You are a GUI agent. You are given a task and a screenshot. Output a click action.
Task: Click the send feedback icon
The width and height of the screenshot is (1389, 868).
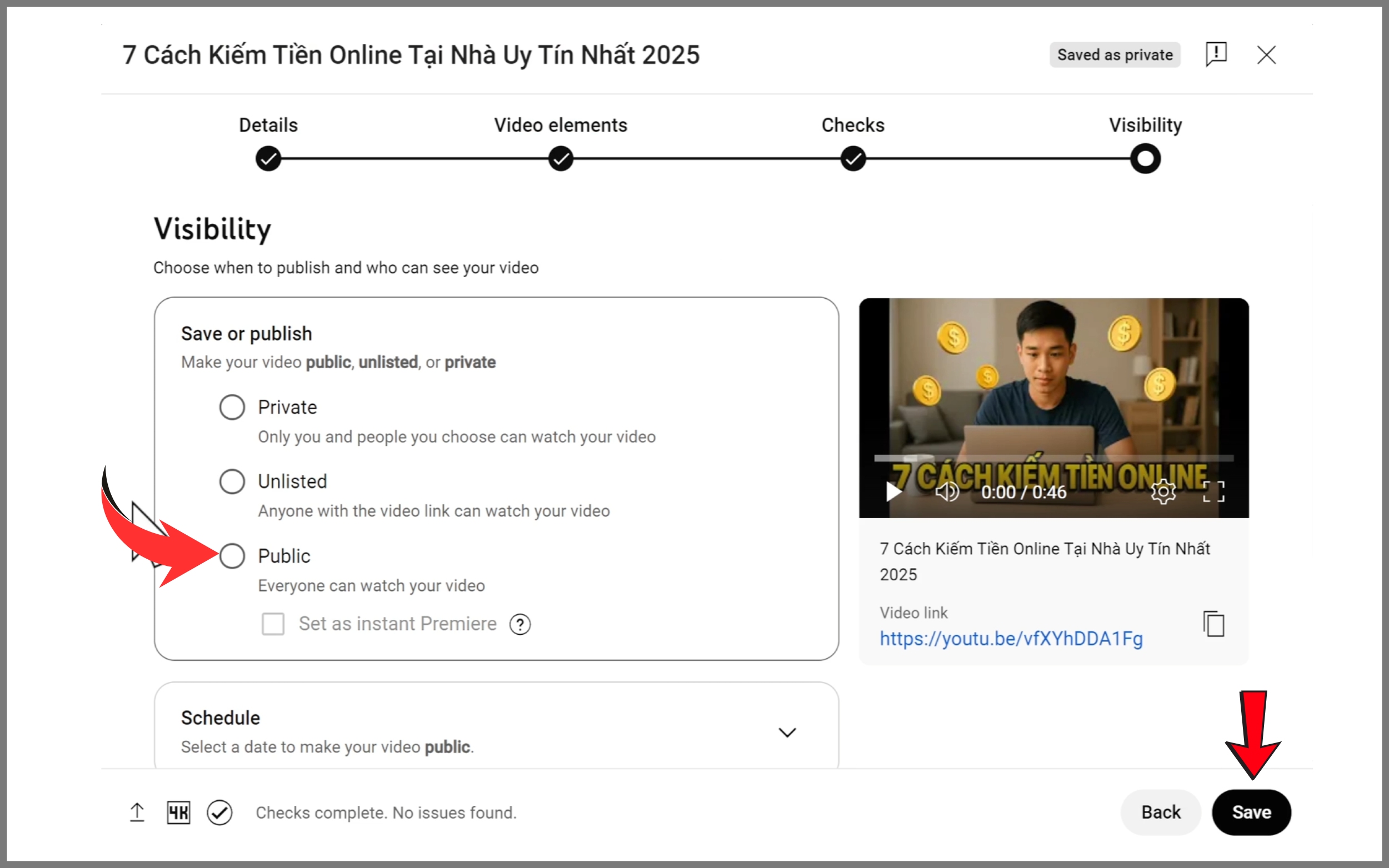click(1216, 54)
